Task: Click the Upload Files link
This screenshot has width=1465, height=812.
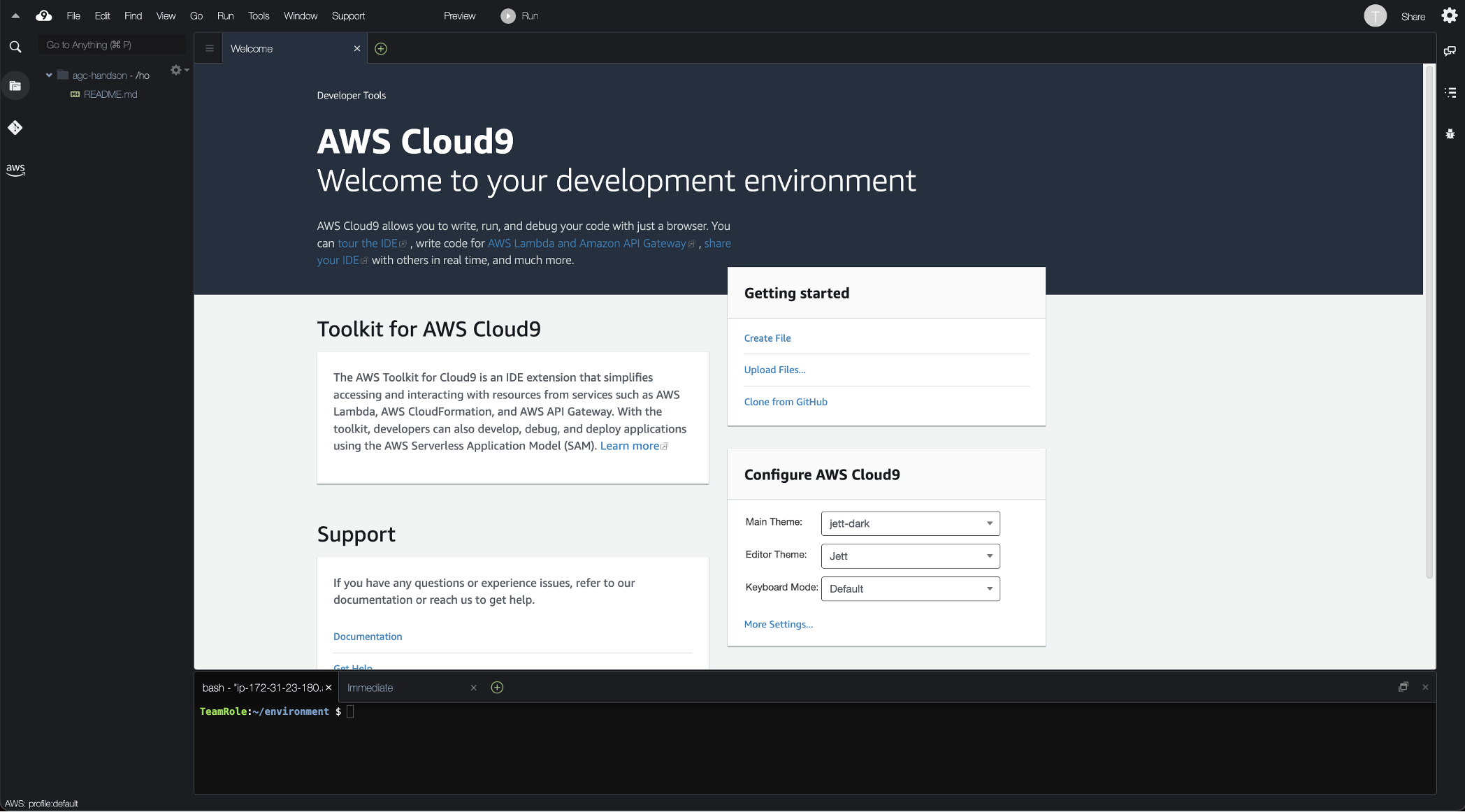Action: 774,370
